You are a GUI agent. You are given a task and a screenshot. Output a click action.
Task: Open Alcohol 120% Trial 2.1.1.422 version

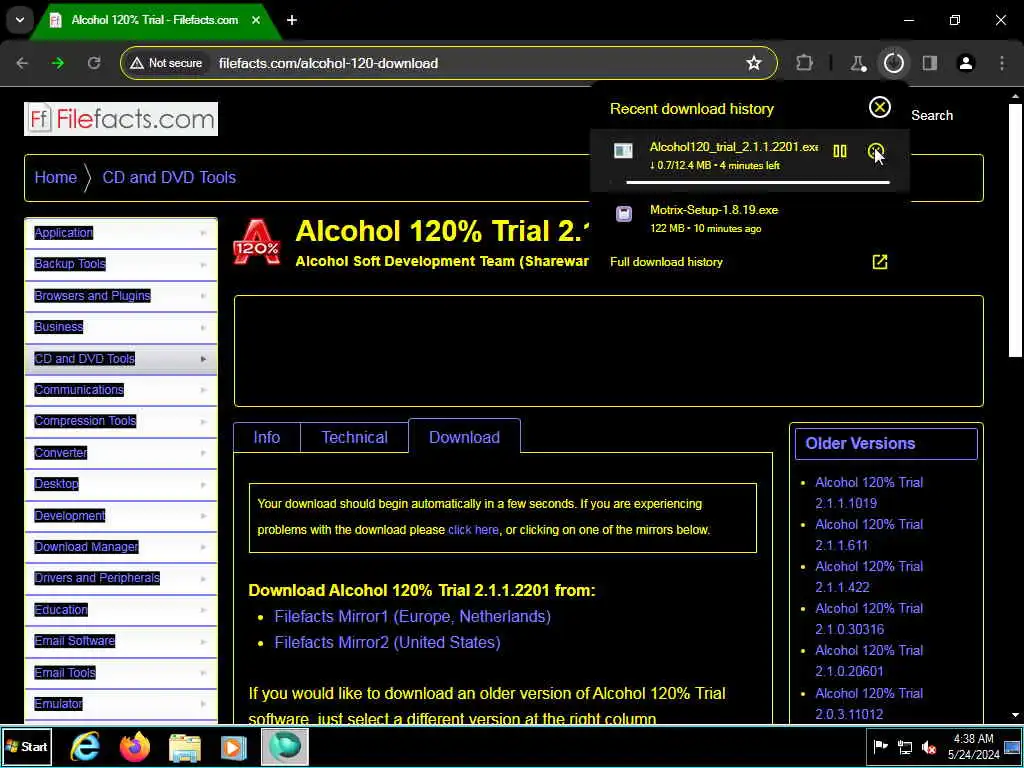(x=869, y=577)
